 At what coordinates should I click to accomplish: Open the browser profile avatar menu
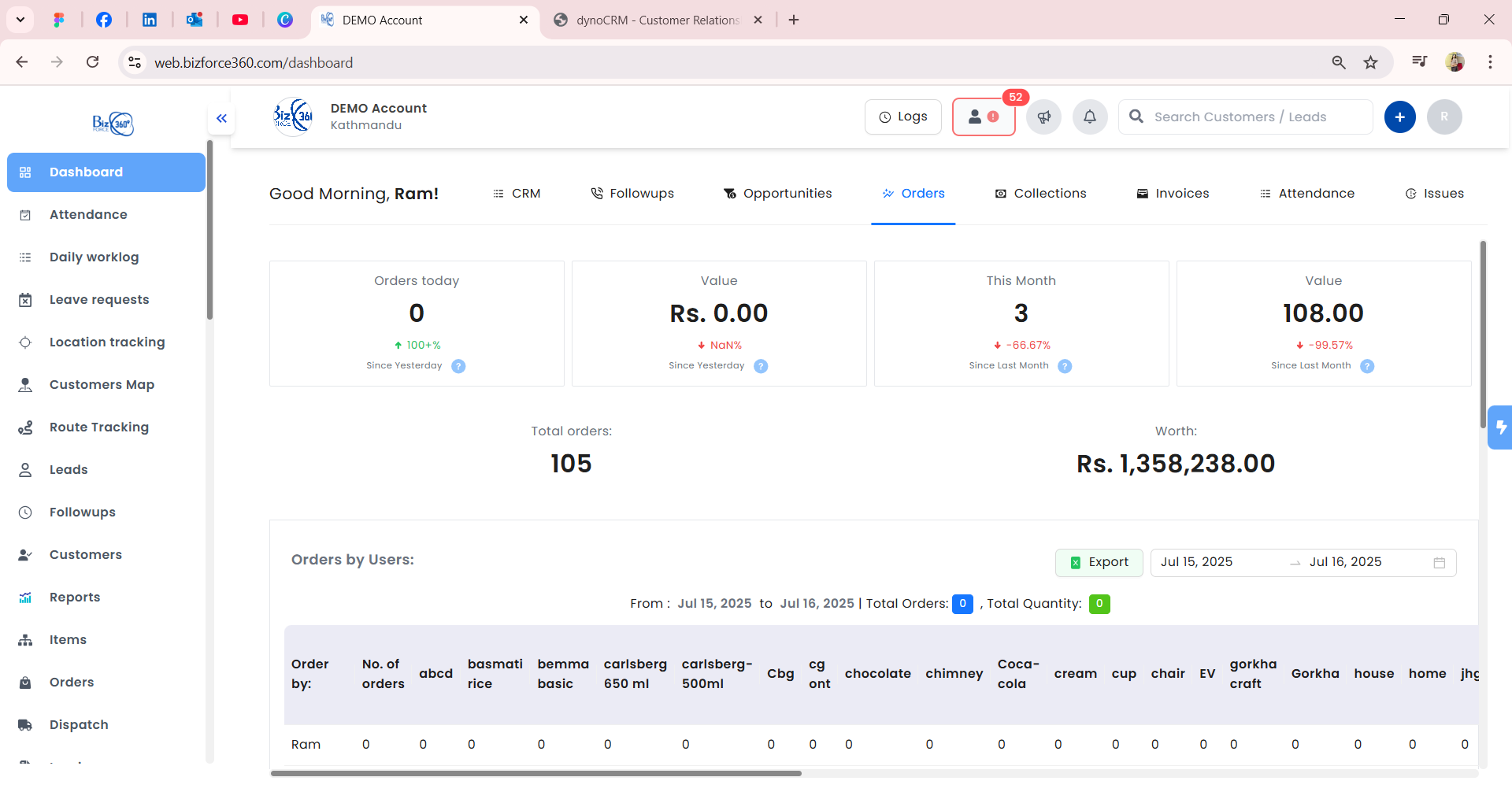pos(1456,62)
